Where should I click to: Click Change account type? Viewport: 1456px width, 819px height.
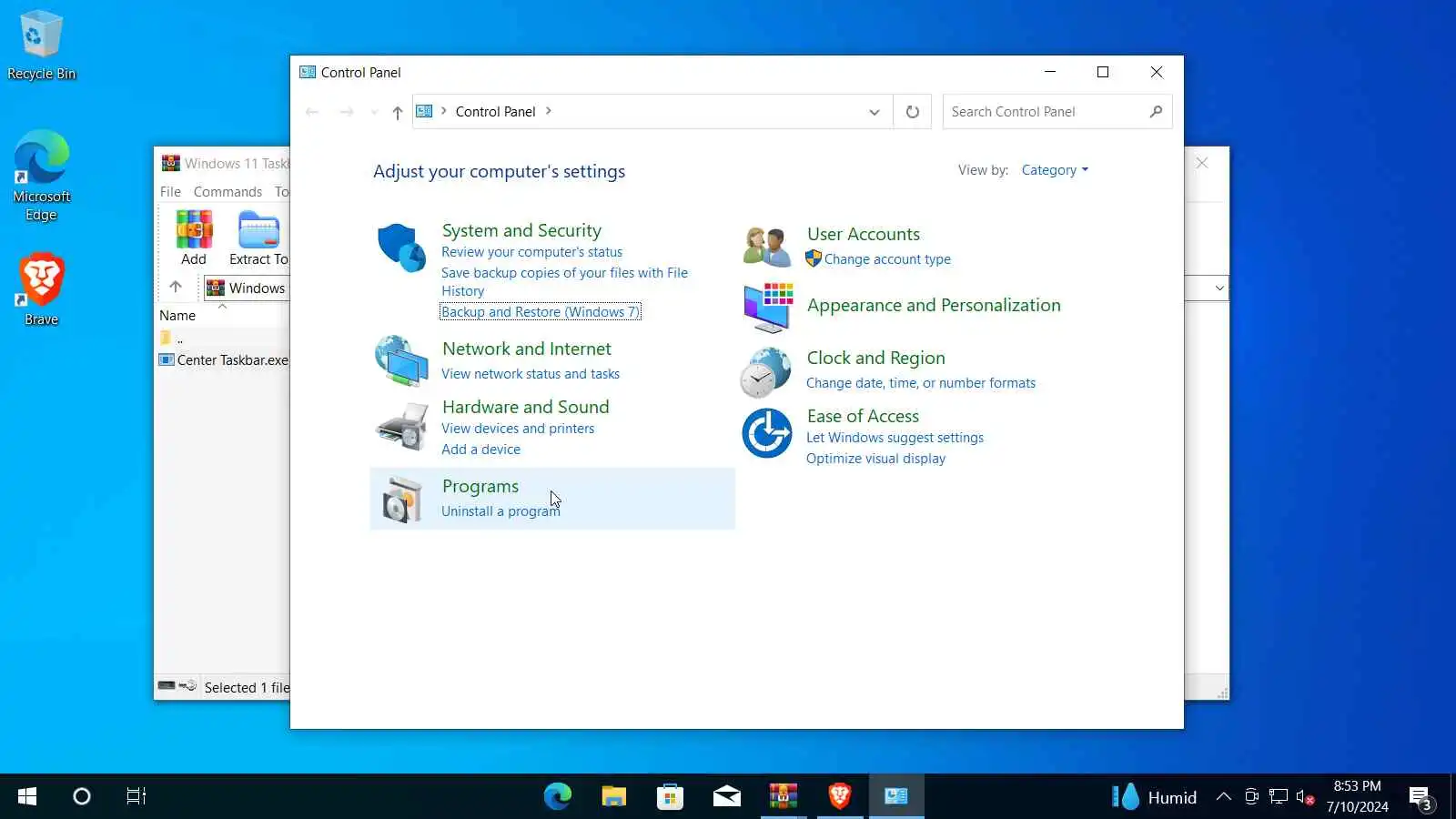tap(887, 259)
